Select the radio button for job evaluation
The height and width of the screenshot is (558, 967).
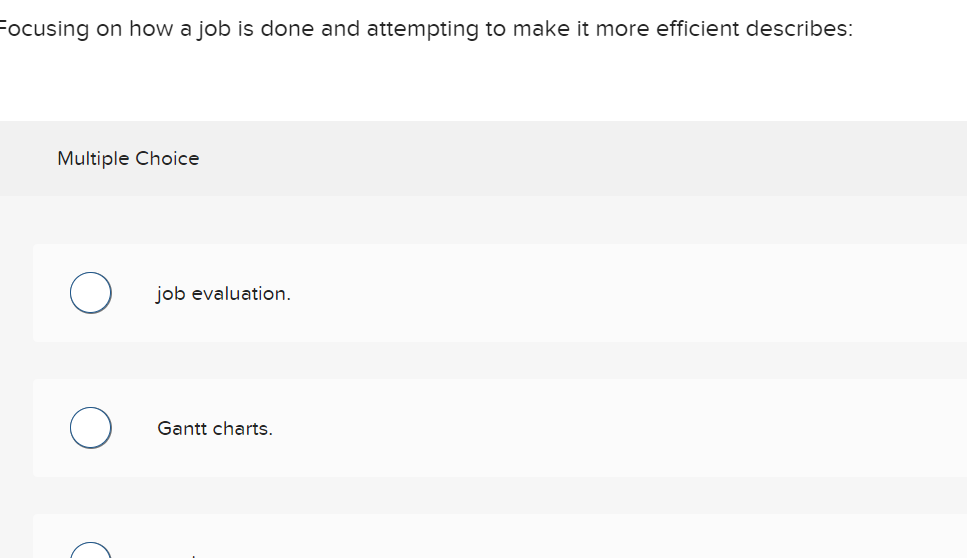pos(90,293)
